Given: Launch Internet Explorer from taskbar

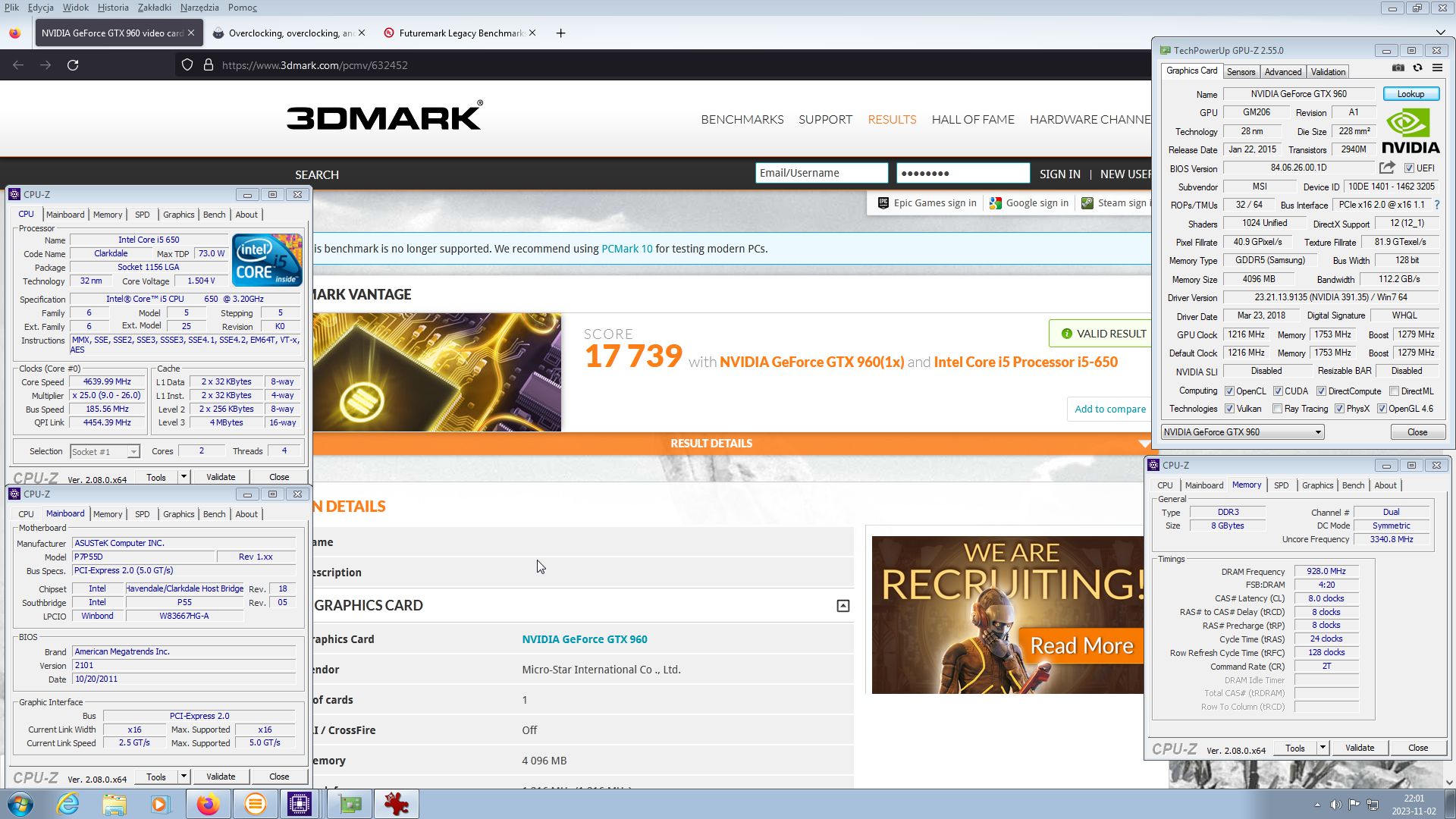Looking at the screenshot, I should 68,804.
